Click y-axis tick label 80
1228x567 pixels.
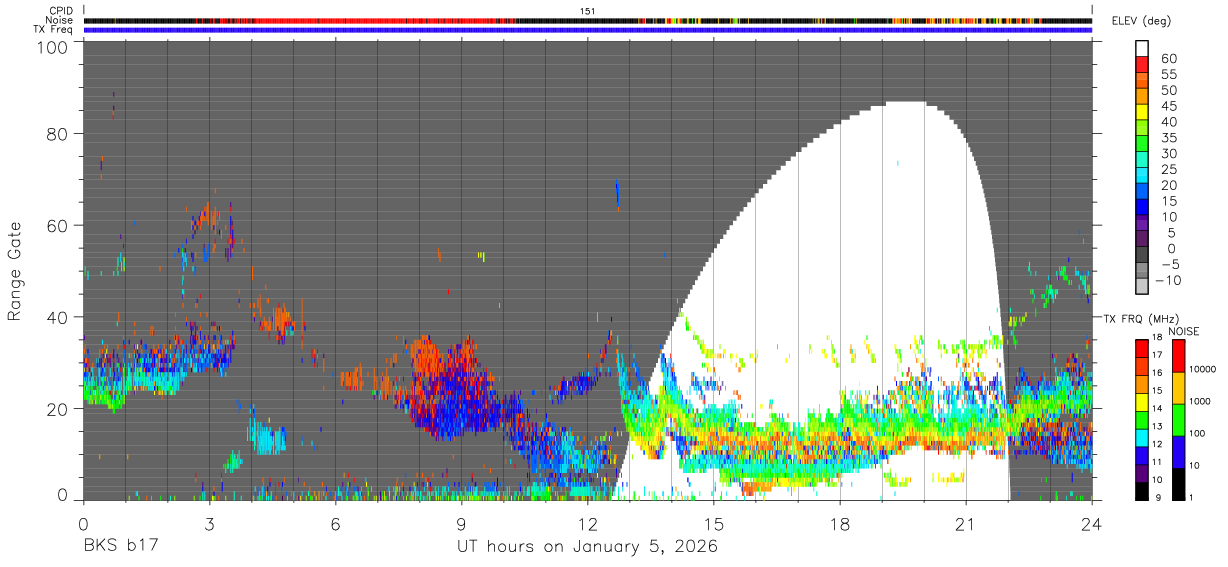click(59, 133)
